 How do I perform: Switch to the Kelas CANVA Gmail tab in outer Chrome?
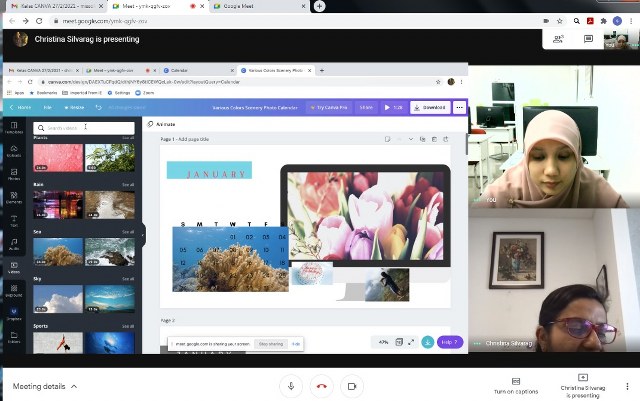tap(57, 6)
